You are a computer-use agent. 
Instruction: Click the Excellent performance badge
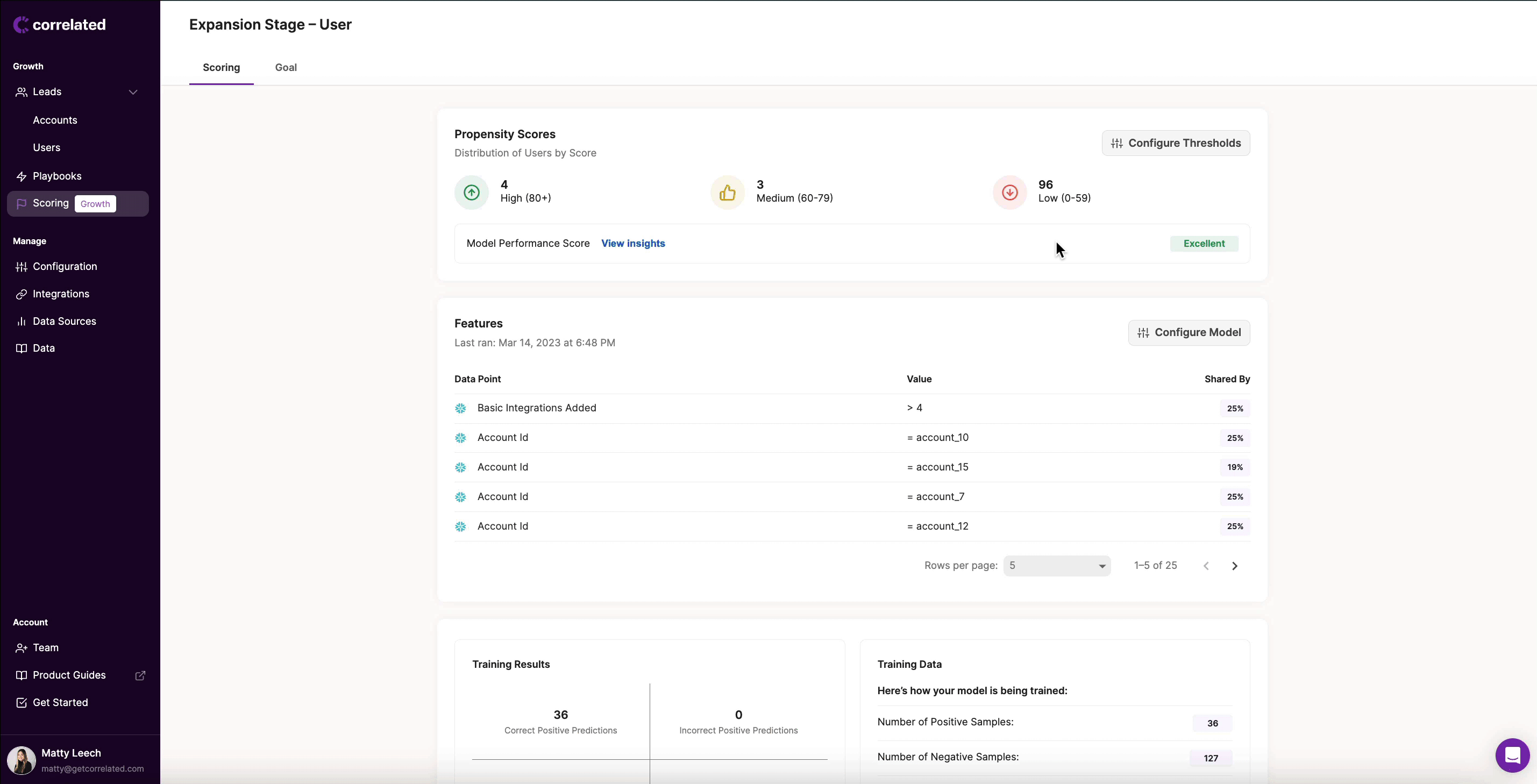click(x=1204, y=244)
